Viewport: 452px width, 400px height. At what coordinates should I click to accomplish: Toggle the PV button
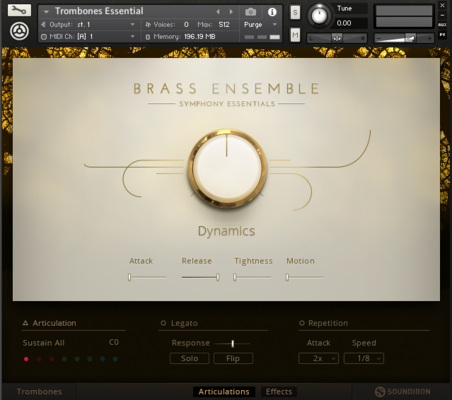point(442,35)
